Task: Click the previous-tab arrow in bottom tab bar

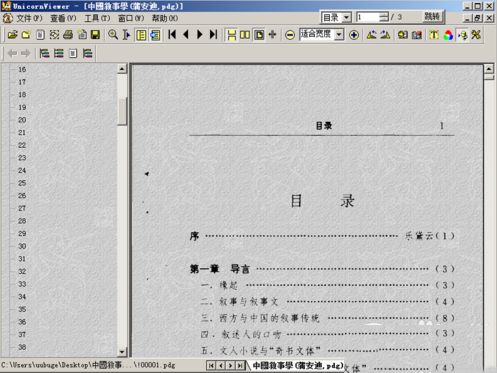Action: pyautogui.click(x=221, y=366)
